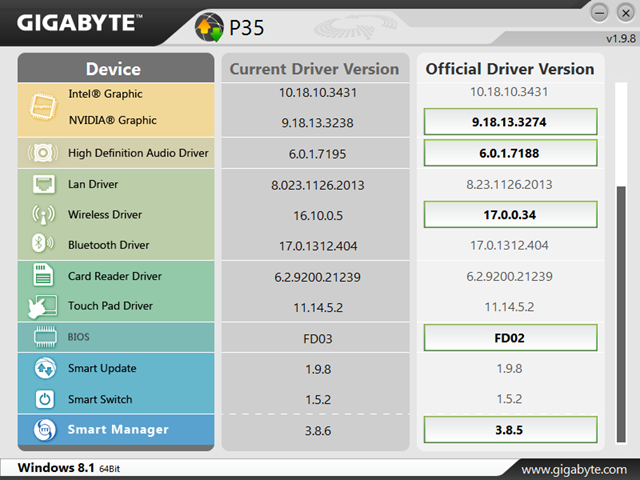Image resolution: width=640 pixels, height=480 pixels.
Task: Select the NVIDIA® Graphic row label
Action: tap(113, 120)
